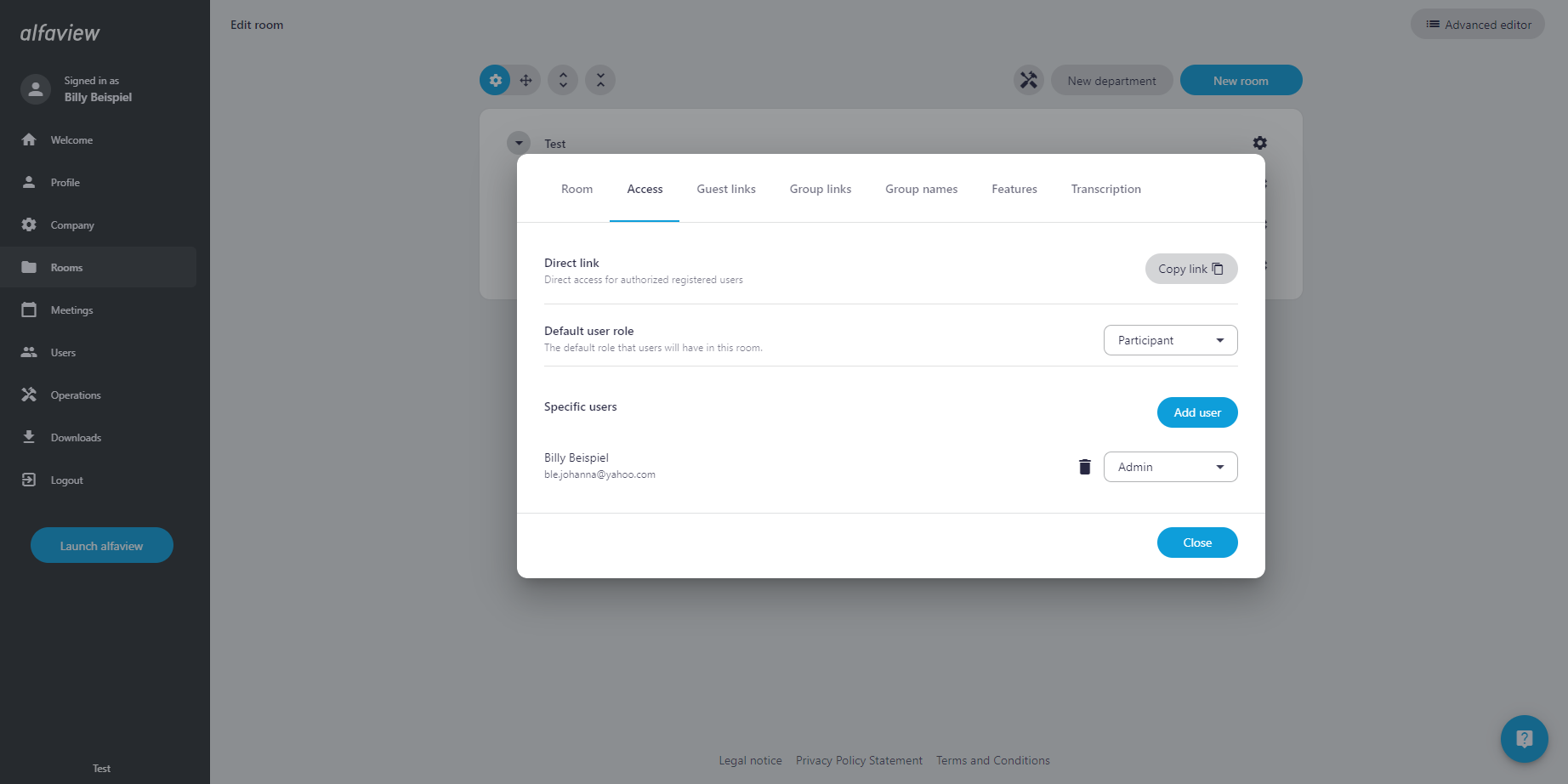Click the Launch alfaview button
Viewport: 1568px width, 784px height.
point(102,546)
